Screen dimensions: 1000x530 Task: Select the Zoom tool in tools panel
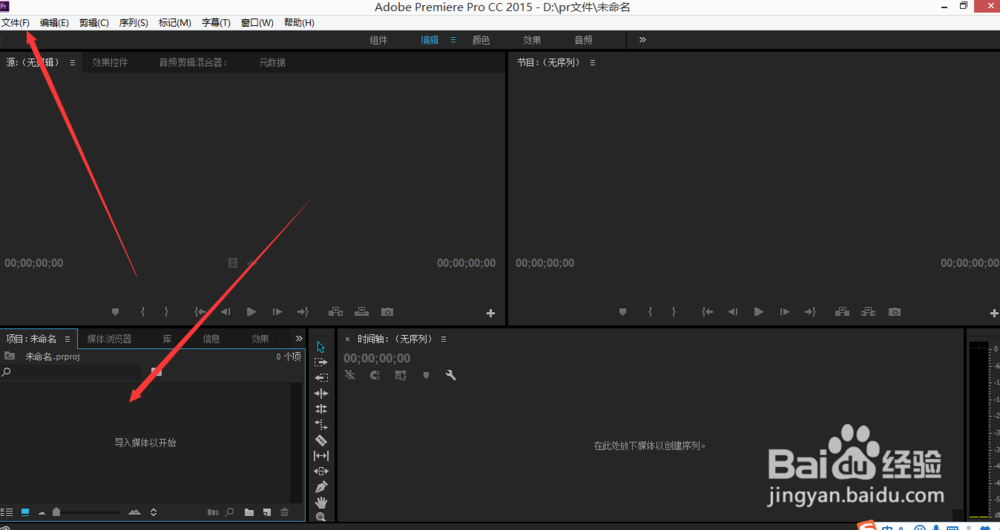pyautogui.click(x=321, y=517)
